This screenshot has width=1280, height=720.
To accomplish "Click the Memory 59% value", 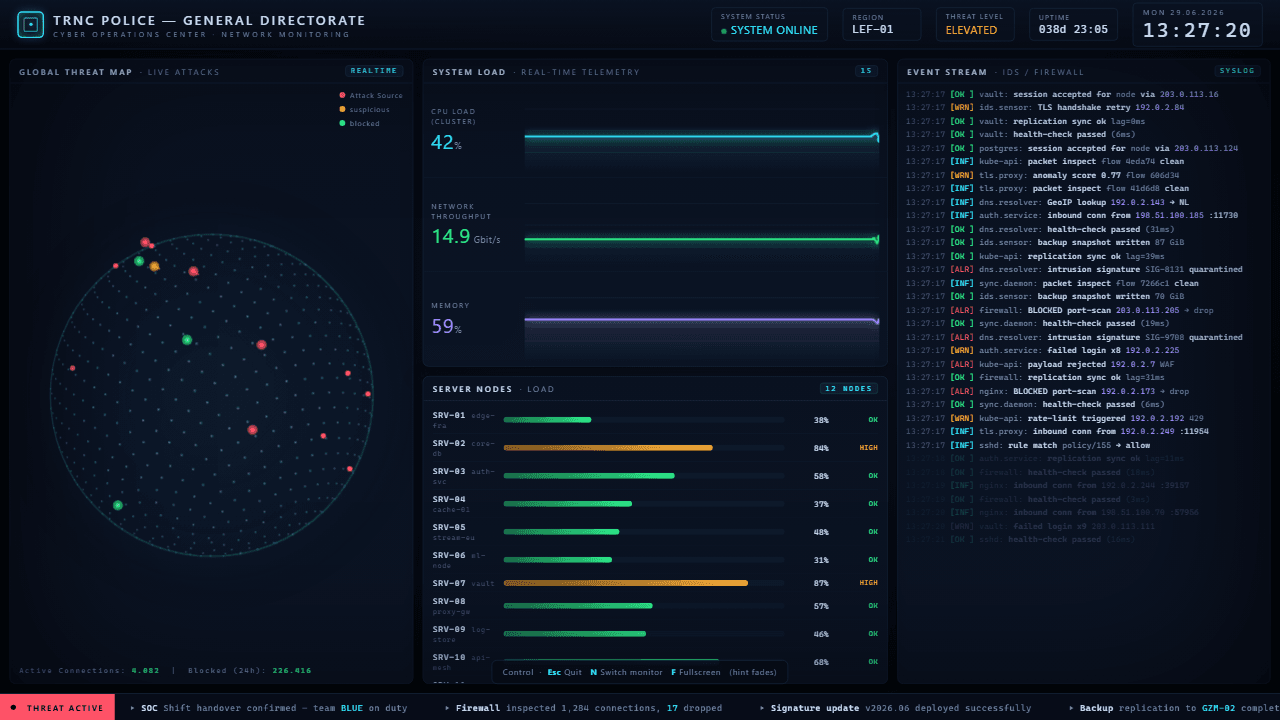I will (x=446, y=327).
